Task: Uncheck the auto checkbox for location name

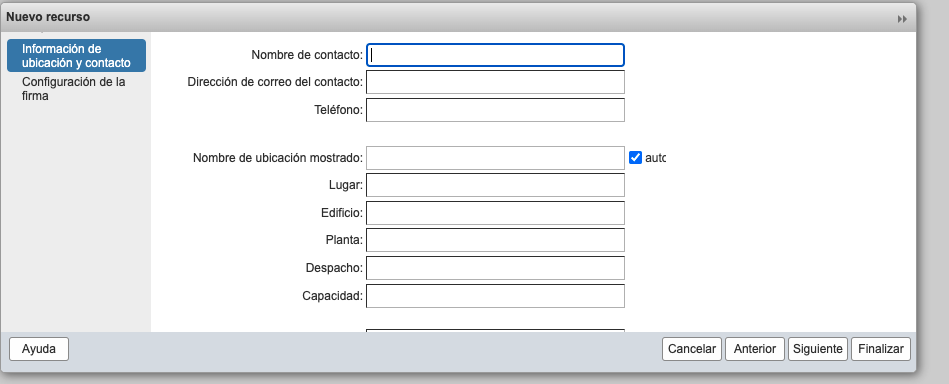Action: coord(635,157)
